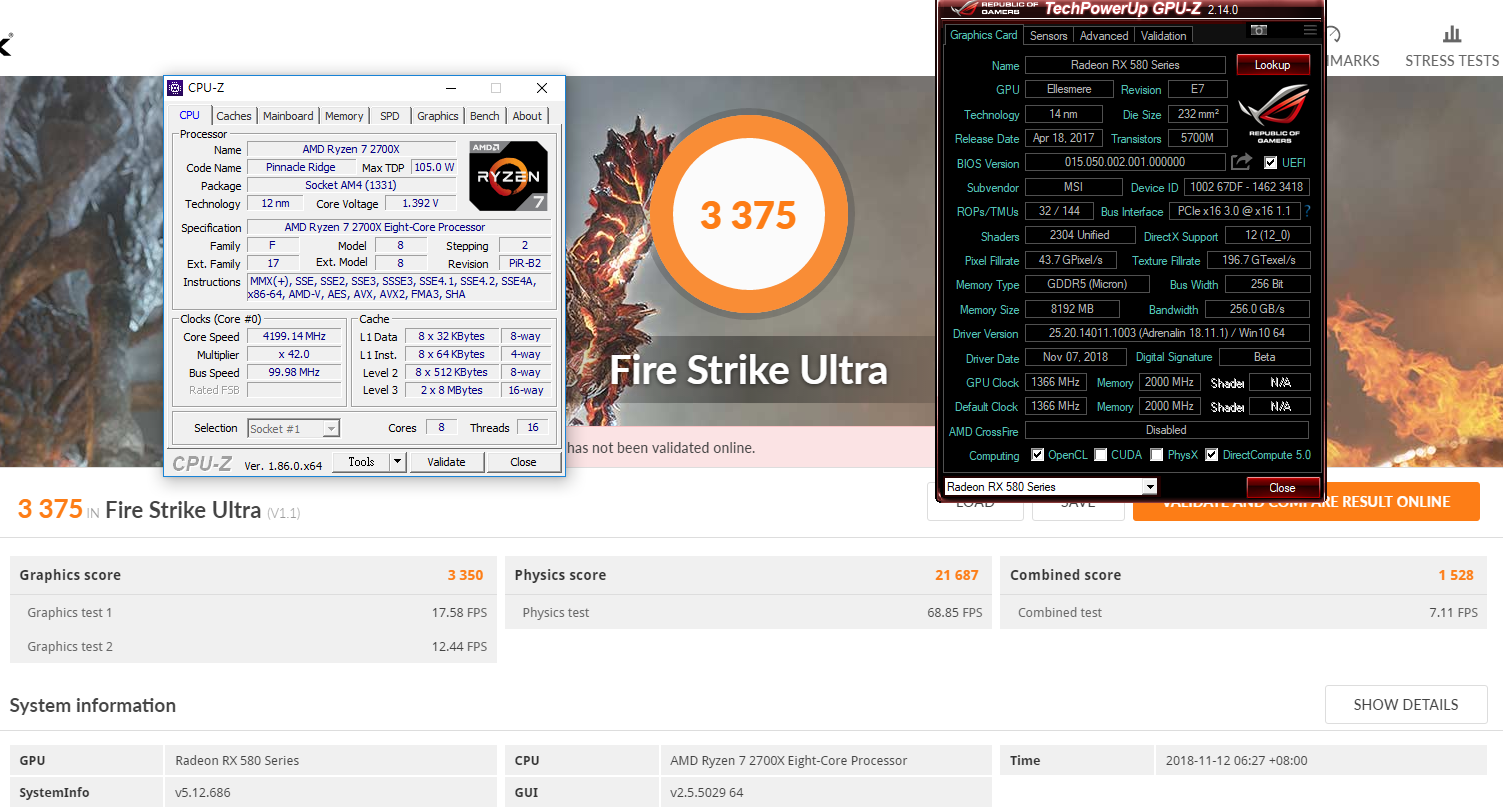The width and height of the screenshot is (1503, 809).
Task: Toggle the PhysX checkbox
Action: (x=1157, y=455)
